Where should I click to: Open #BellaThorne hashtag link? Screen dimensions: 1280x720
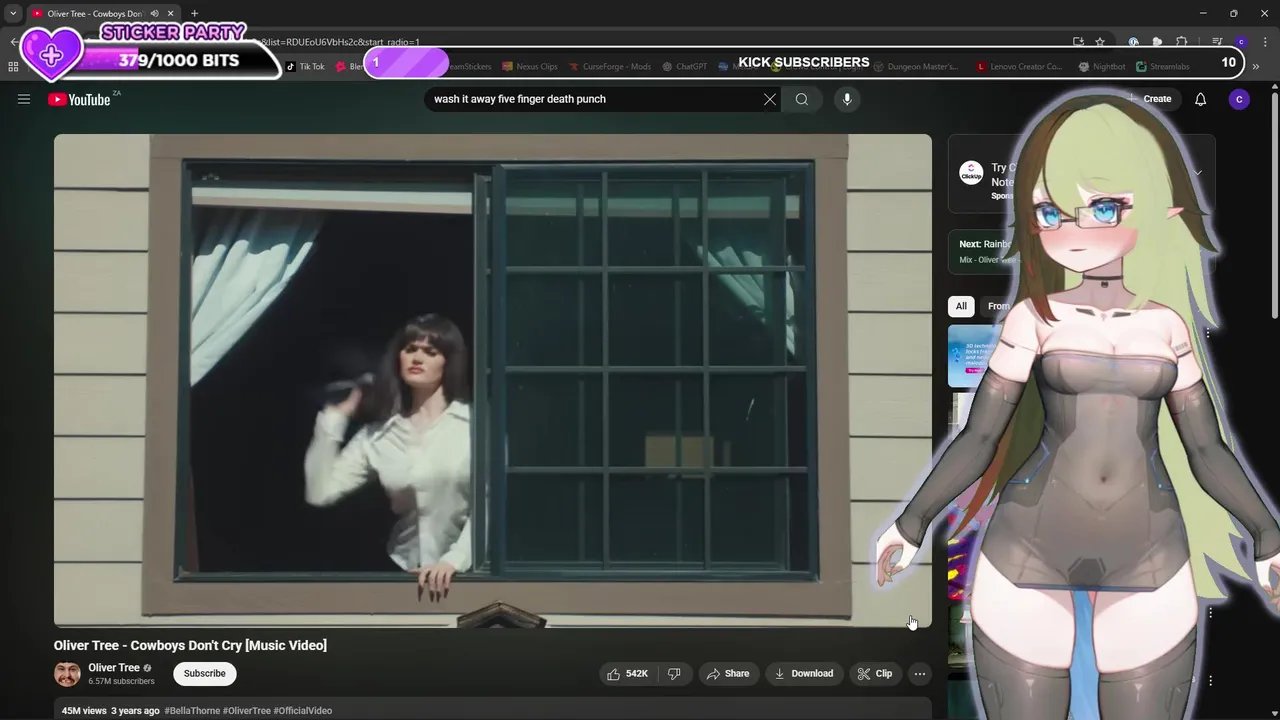pyautogui.click(x=193, y=711)
